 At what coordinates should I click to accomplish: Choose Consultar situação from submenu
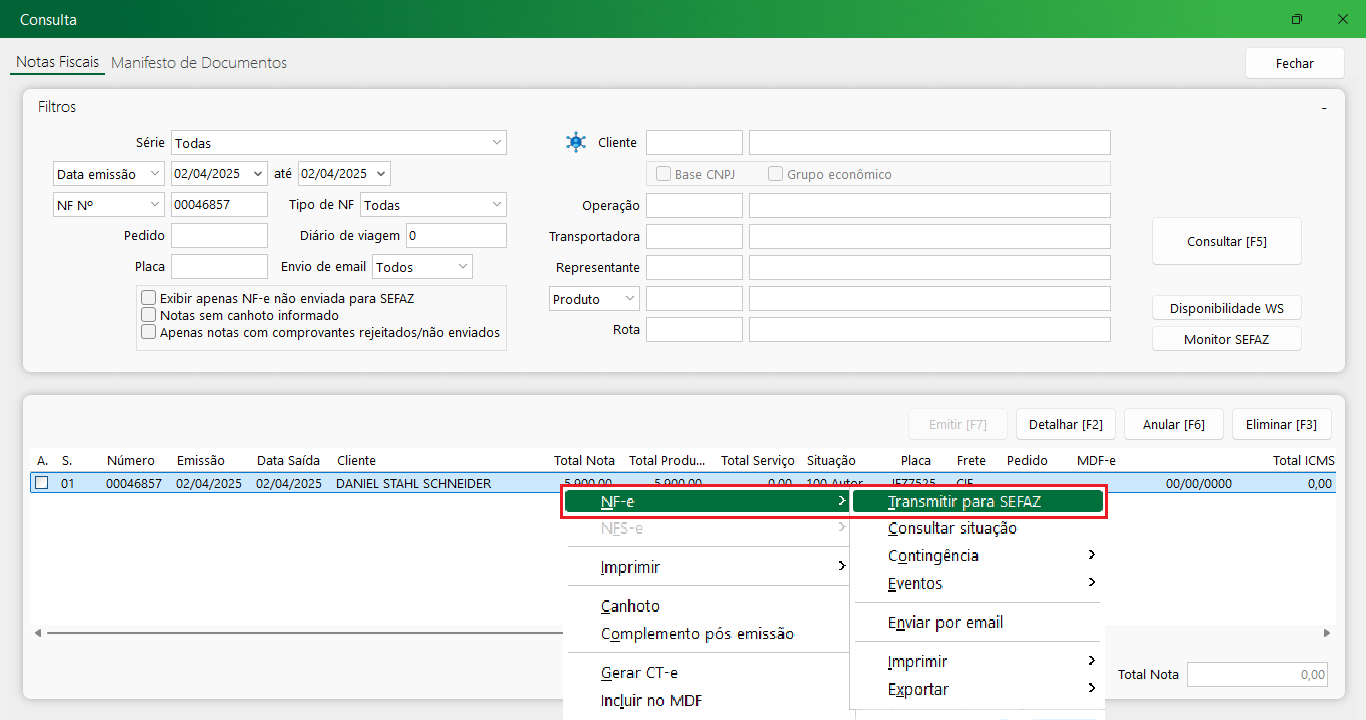pyautogui.click(x=952, y=529)
